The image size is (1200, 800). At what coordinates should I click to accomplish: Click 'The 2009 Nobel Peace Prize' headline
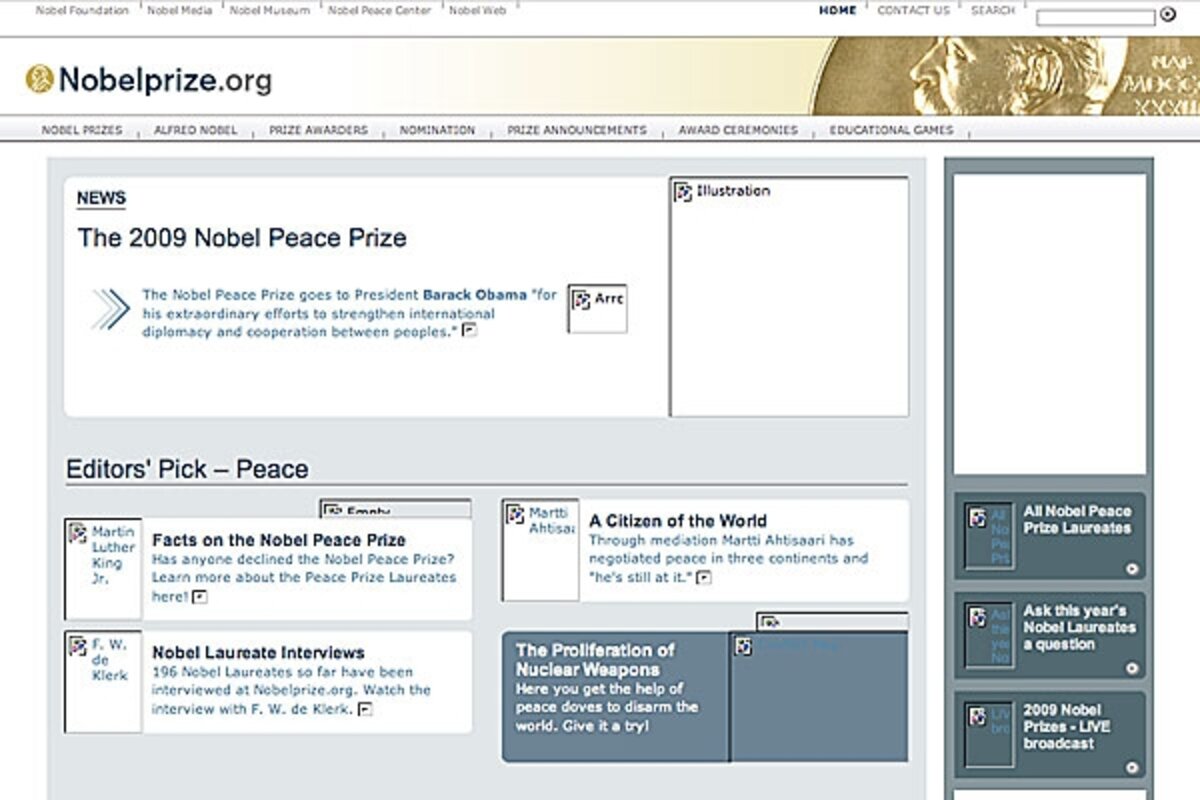point(242,238)
